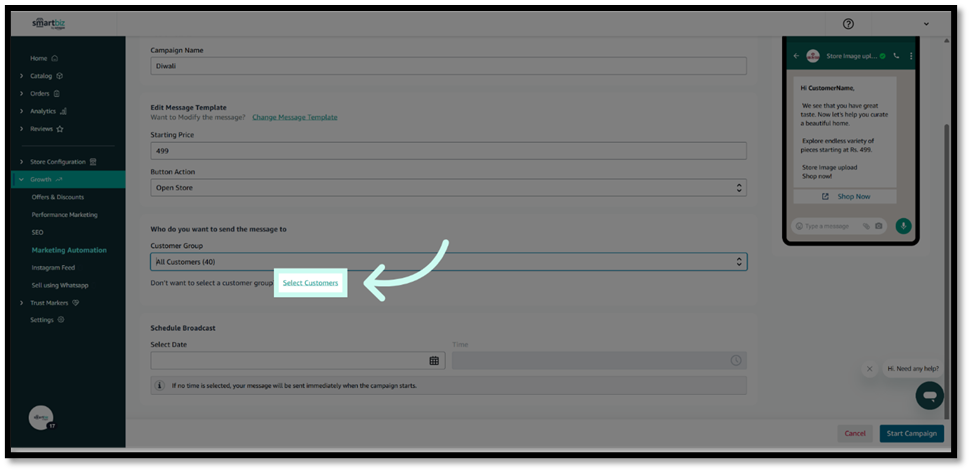The width and height of the screenshot is (970, 471).
Task: Click the chat support bubble icon
Action: click(x=929, y=395)
